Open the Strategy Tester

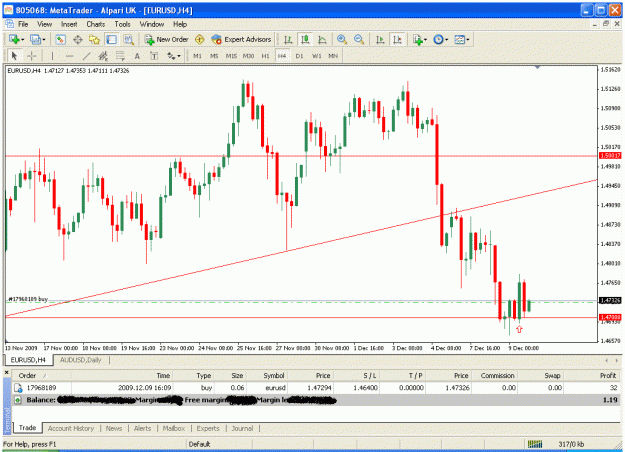(x=128, y=39)
